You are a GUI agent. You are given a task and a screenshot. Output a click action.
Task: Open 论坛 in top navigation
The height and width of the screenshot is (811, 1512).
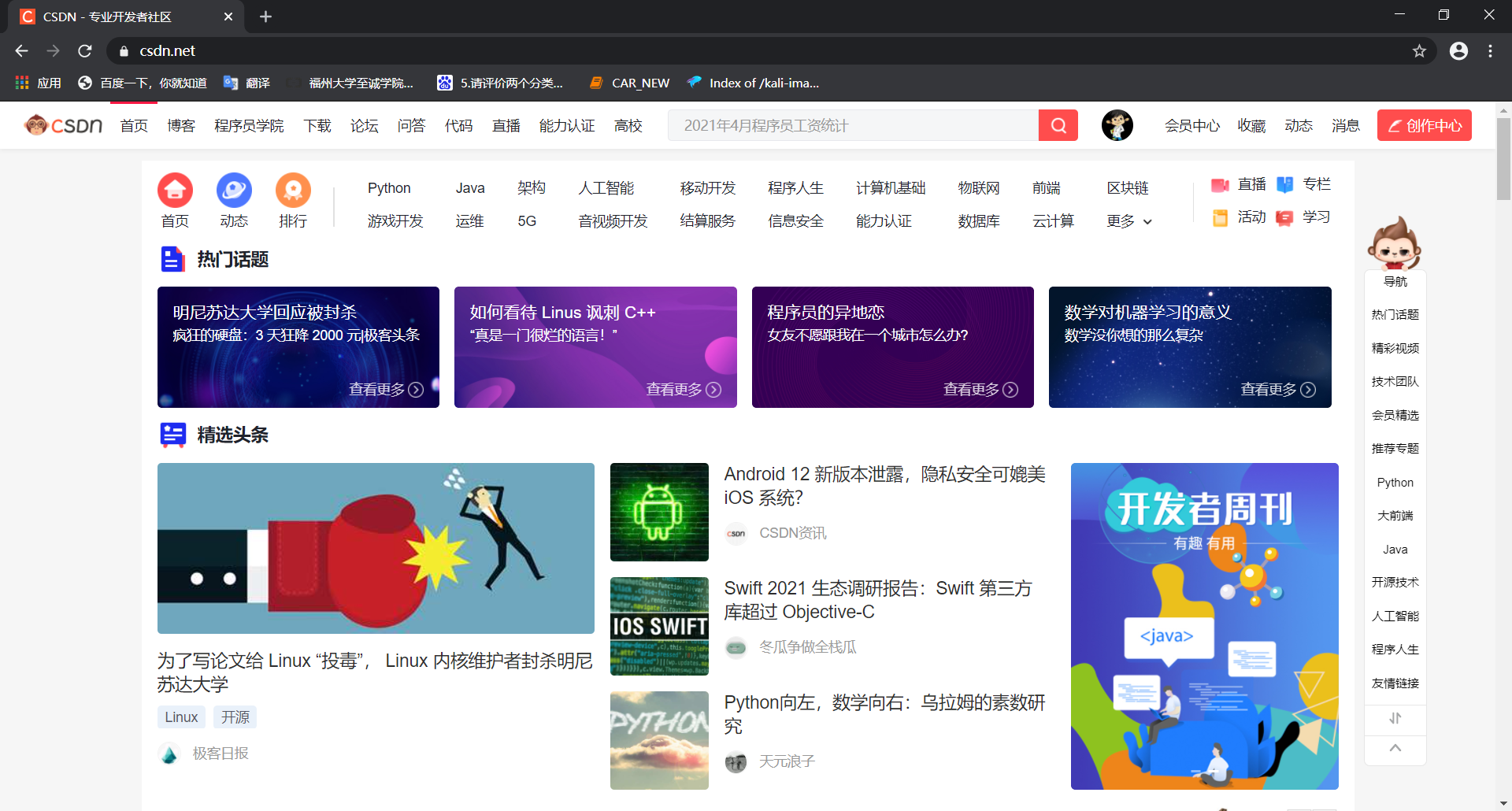pos(365,125)
